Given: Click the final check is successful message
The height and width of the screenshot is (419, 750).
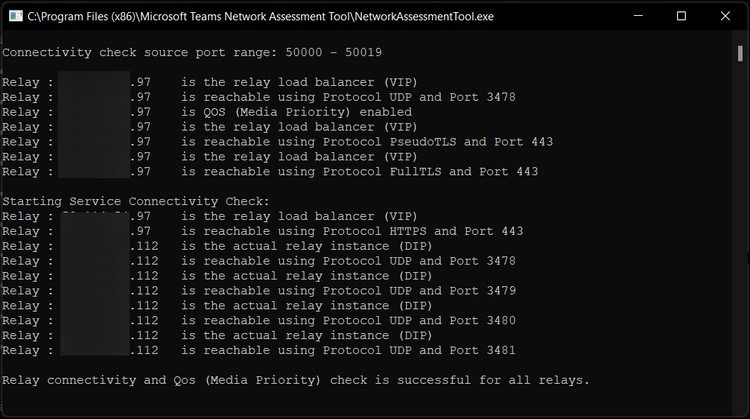Looking at the screenshot, I should 296,380.
